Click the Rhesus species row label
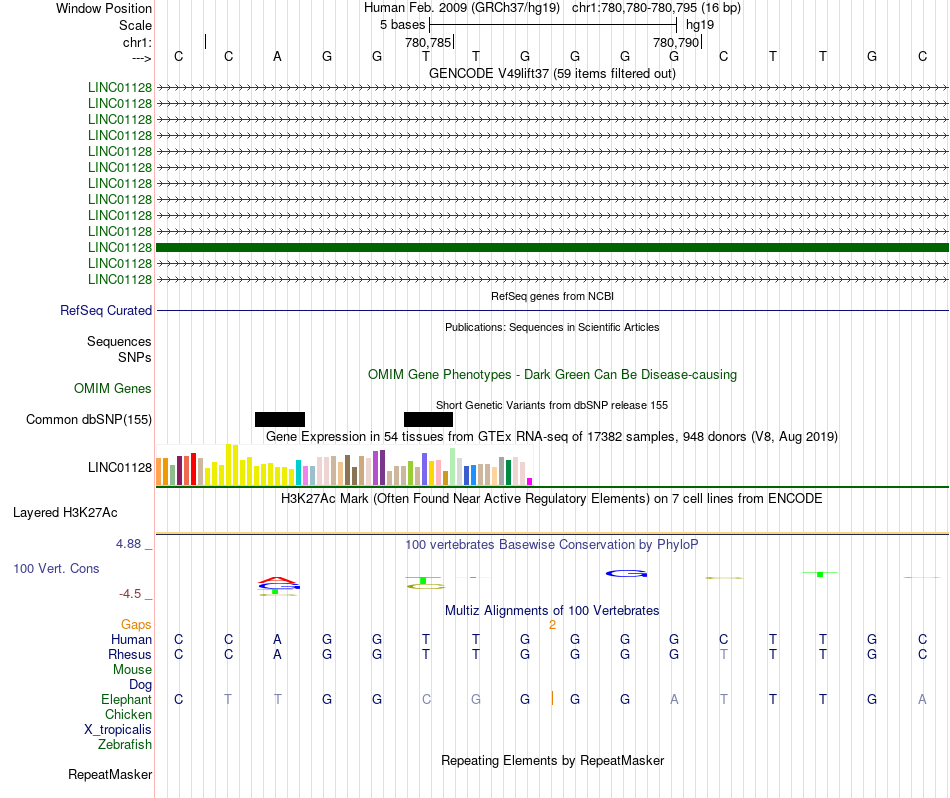 pyautogui.click(x=130, y=654)
